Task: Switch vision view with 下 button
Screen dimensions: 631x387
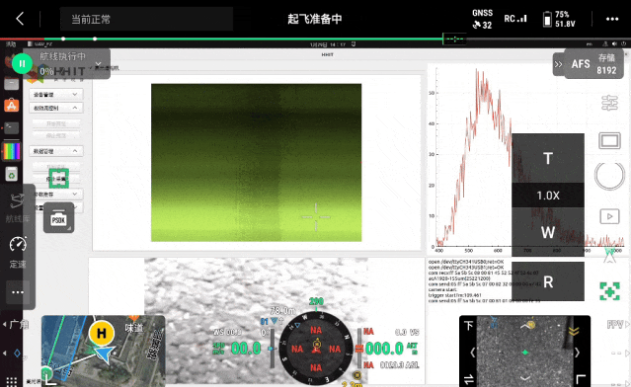Action: point(468,325)
